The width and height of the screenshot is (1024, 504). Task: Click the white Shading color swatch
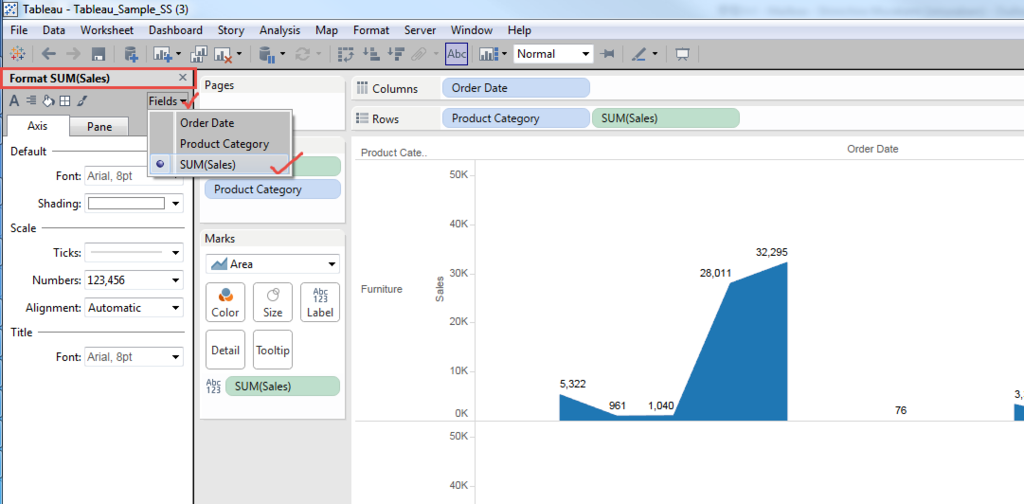point(126,204)
